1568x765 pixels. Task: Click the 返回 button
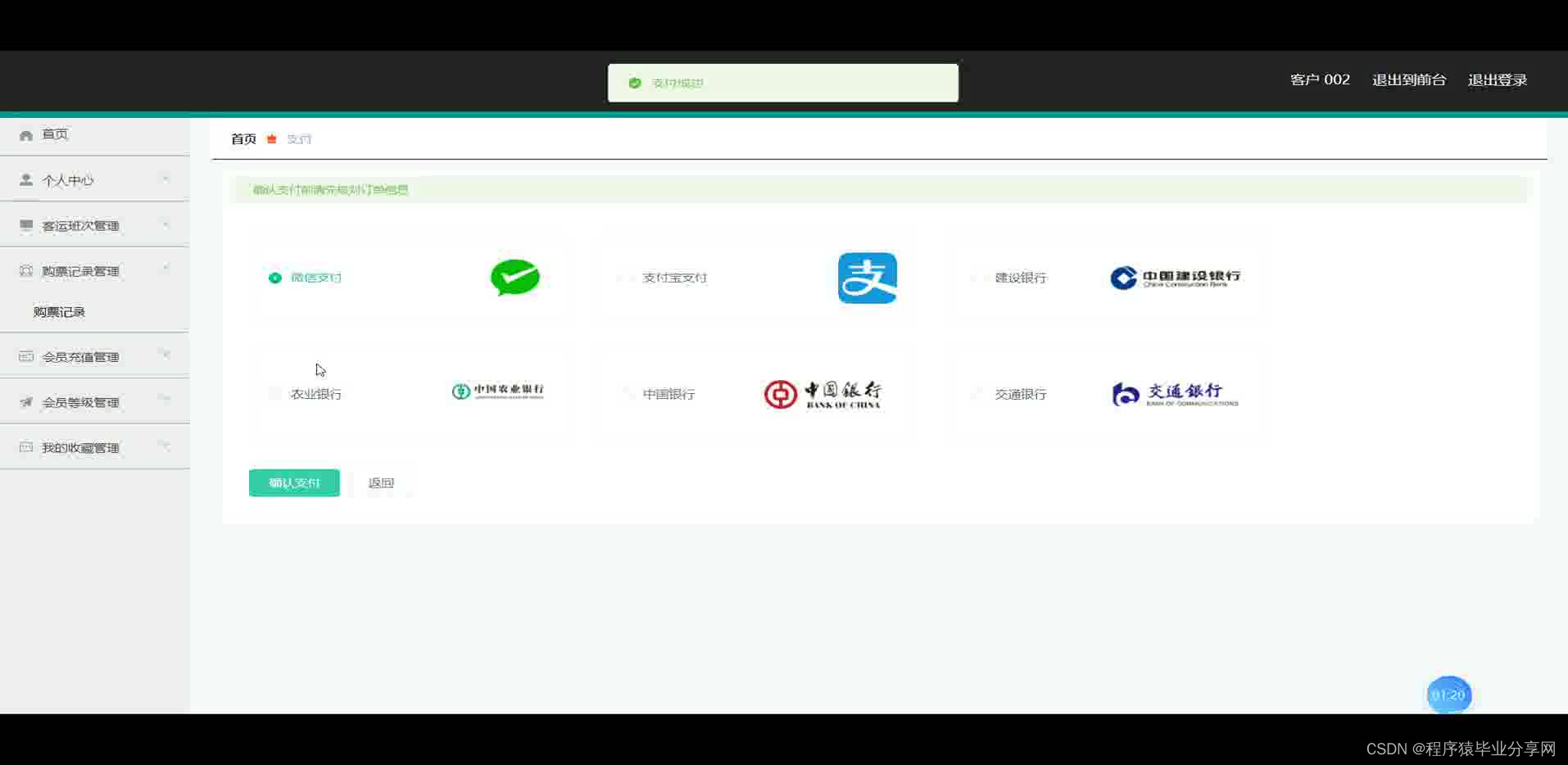[x=381, y=483]
